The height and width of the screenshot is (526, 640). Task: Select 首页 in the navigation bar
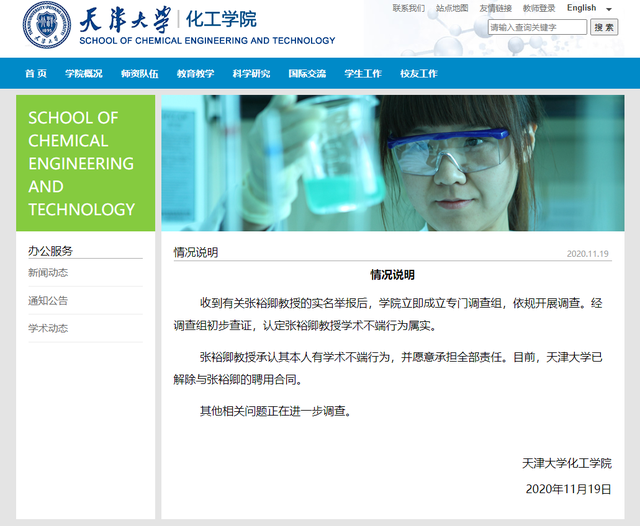click(36, 73)
